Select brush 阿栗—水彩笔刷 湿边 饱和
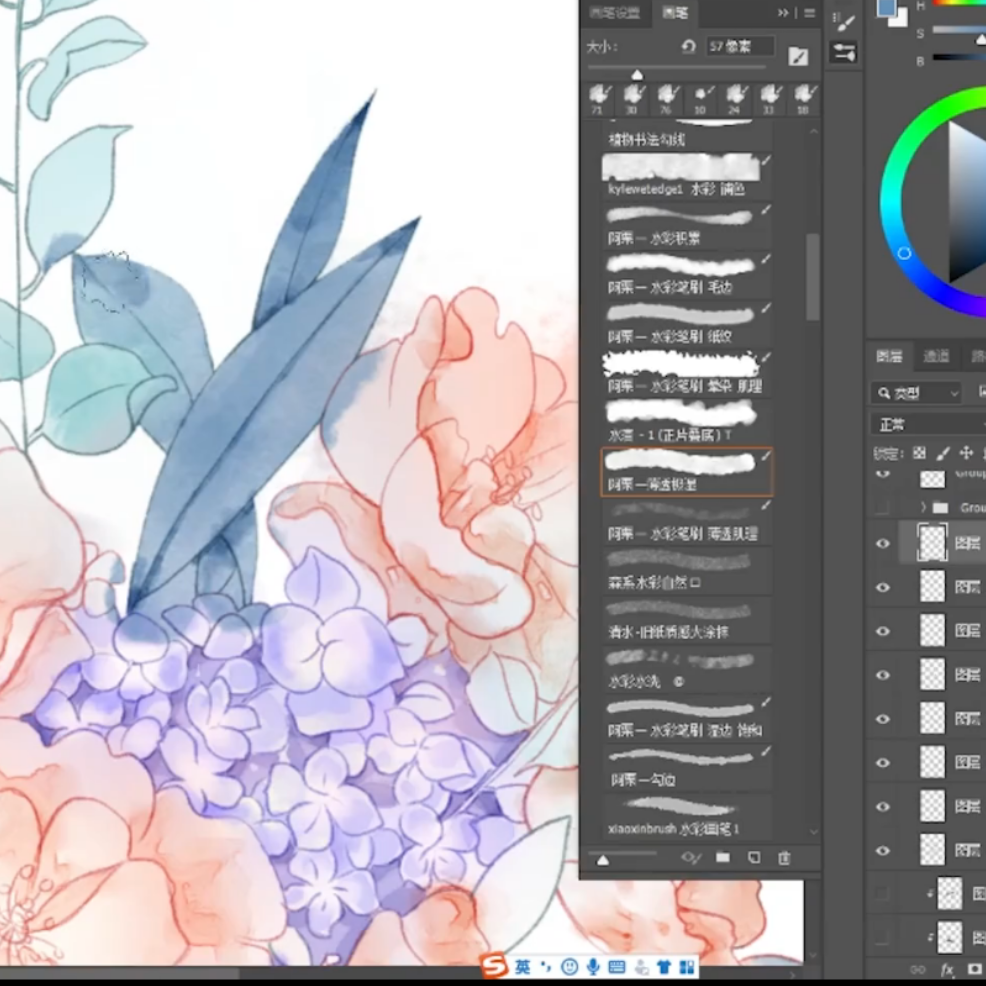 pyautogui.click(x=686, y=717)
